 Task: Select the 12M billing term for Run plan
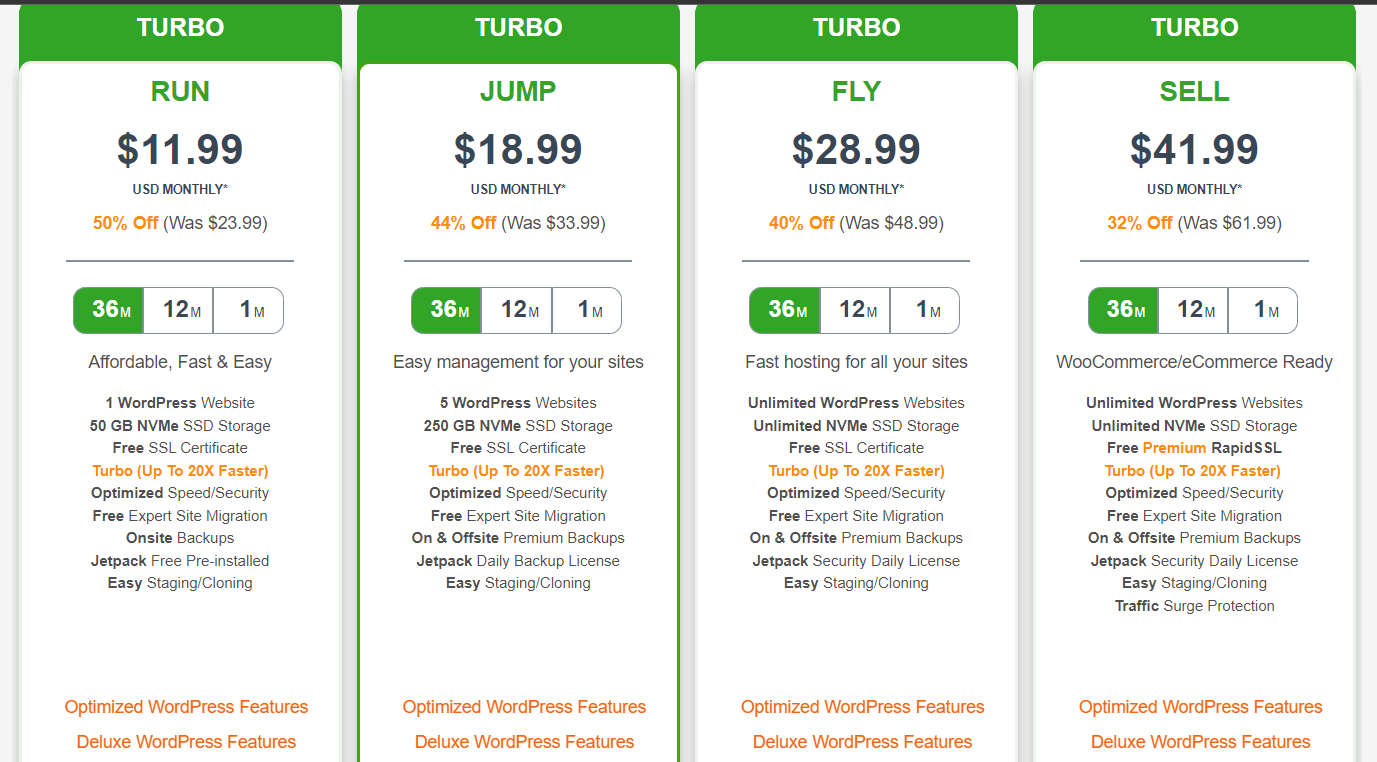[x=179, y=311]
